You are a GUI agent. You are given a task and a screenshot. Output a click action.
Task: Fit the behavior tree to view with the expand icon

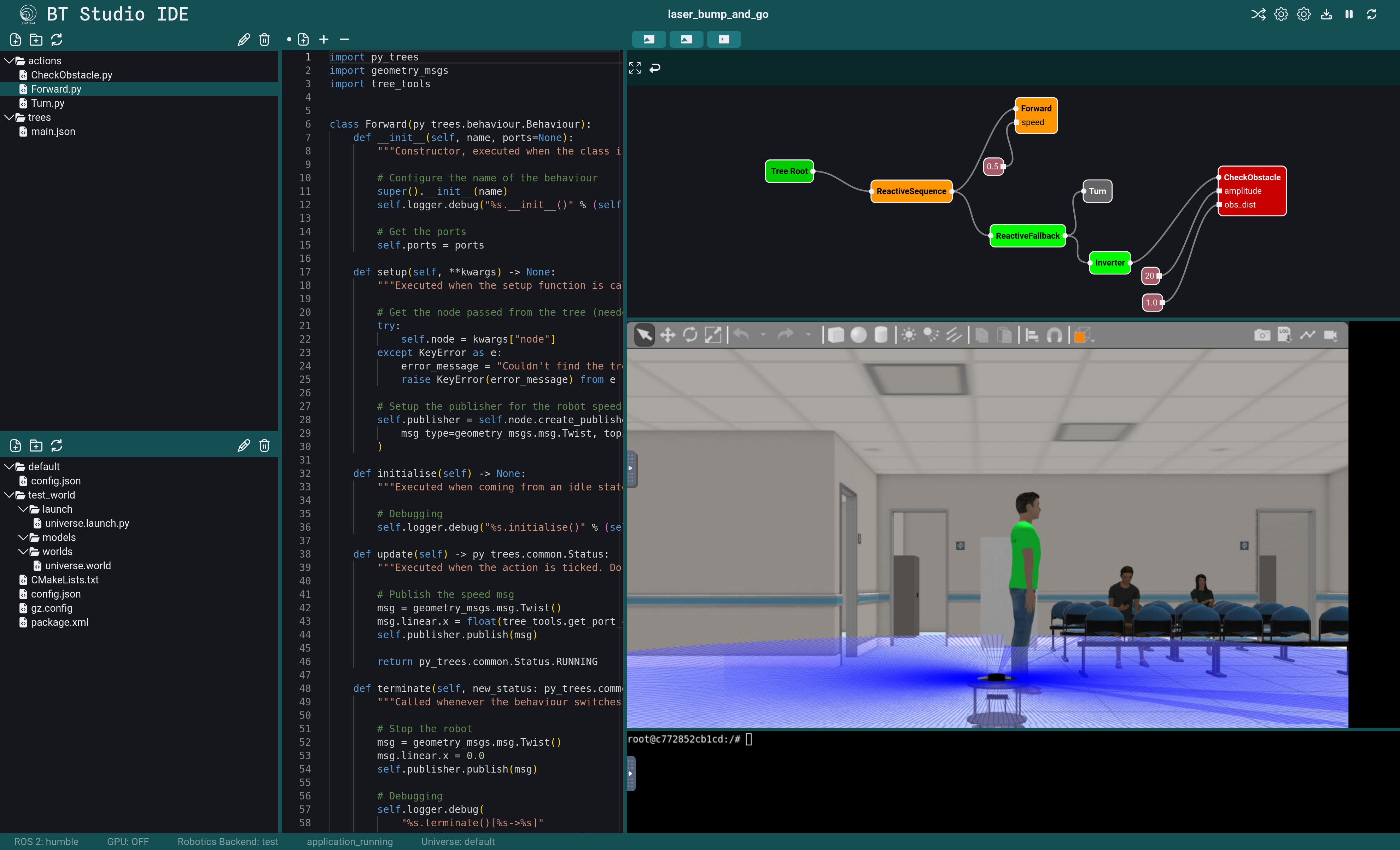click(635, 68)
